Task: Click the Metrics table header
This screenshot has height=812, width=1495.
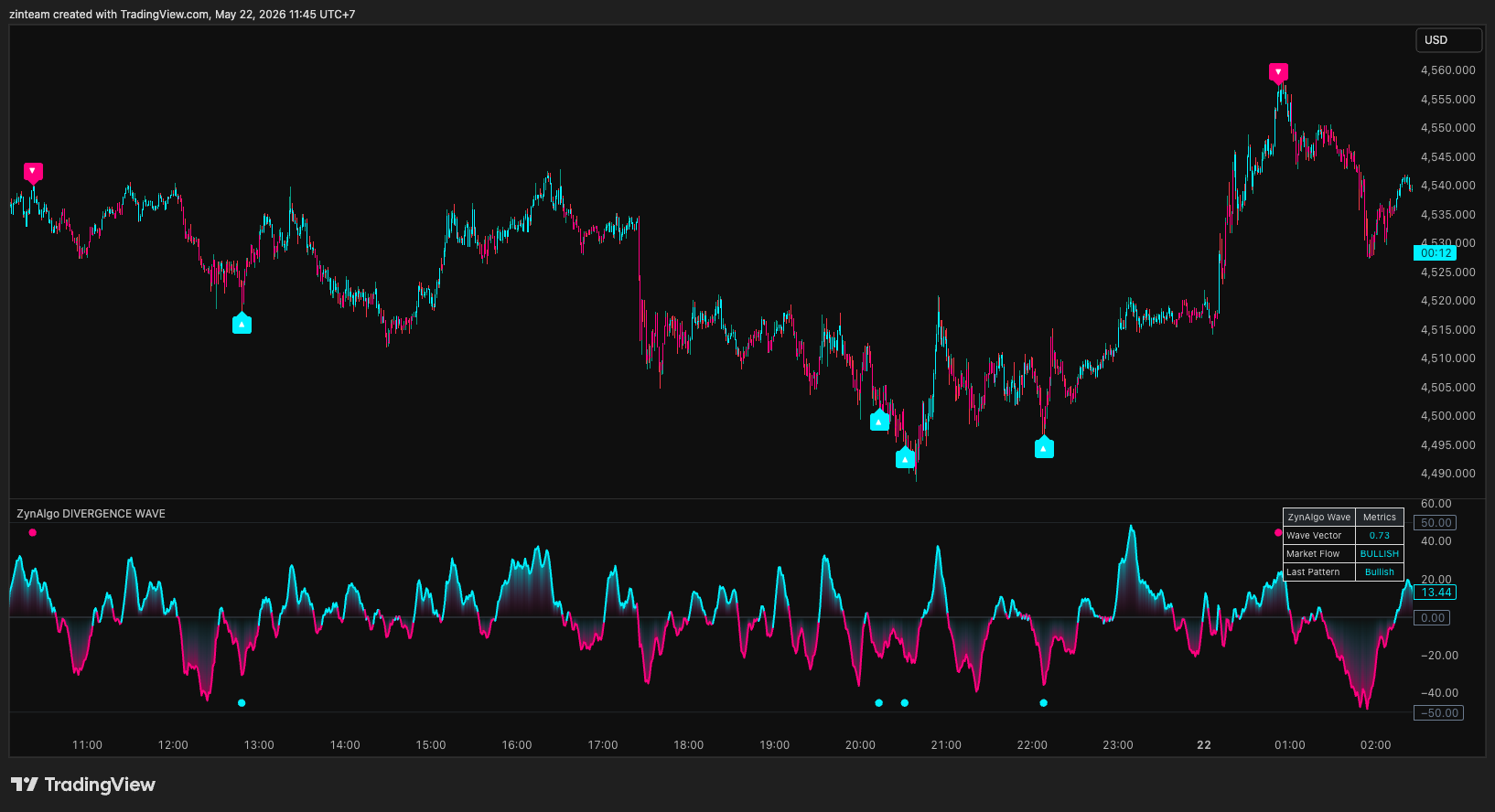Action: coord(1380,518)
